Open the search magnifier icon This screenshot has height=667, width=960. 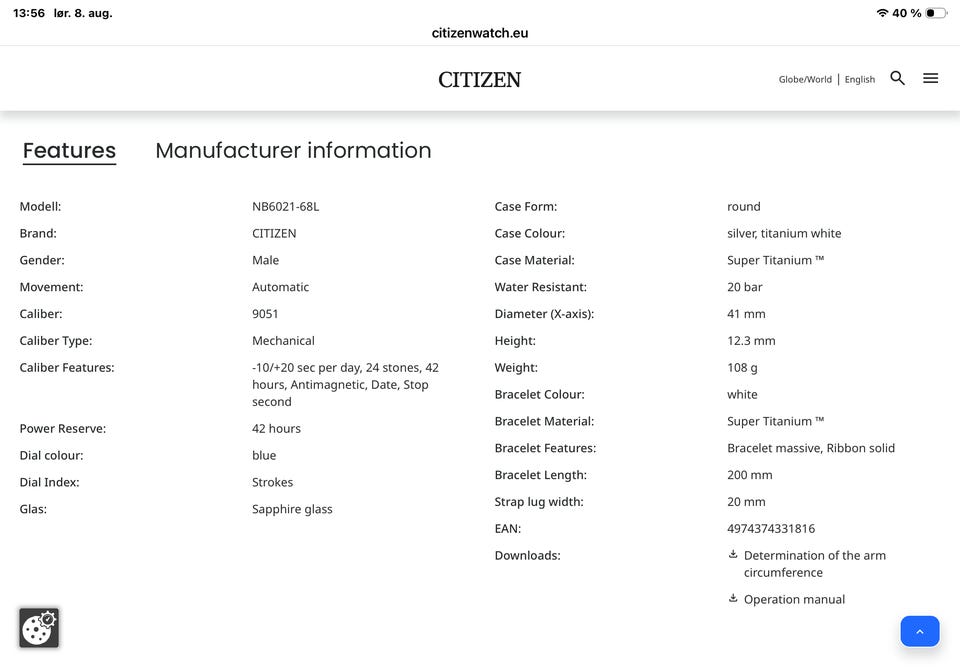(898, 78)
